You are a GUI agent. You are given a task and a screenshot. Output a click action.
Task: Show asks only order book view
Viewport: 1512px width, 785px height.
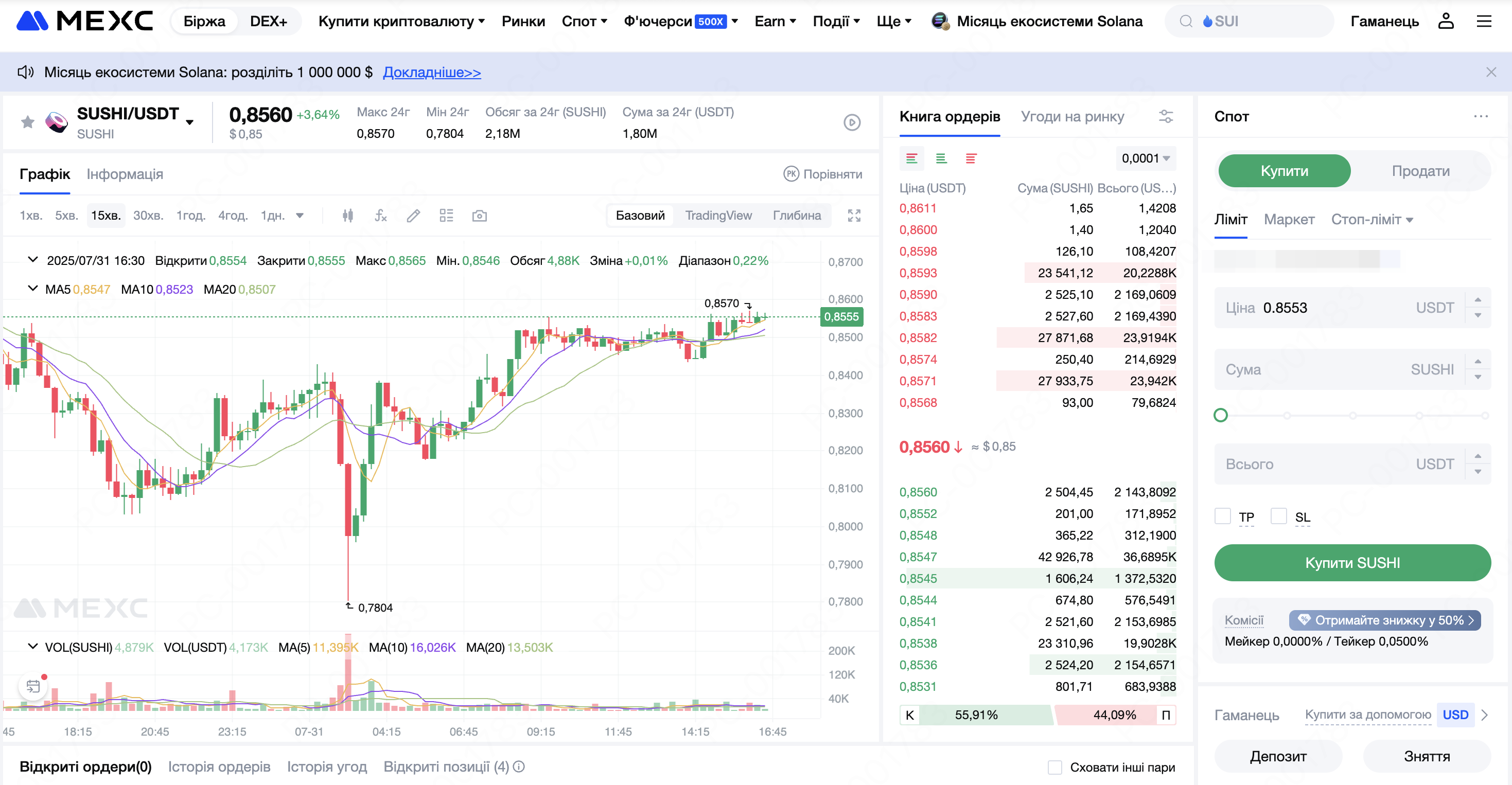pos(971,158)
